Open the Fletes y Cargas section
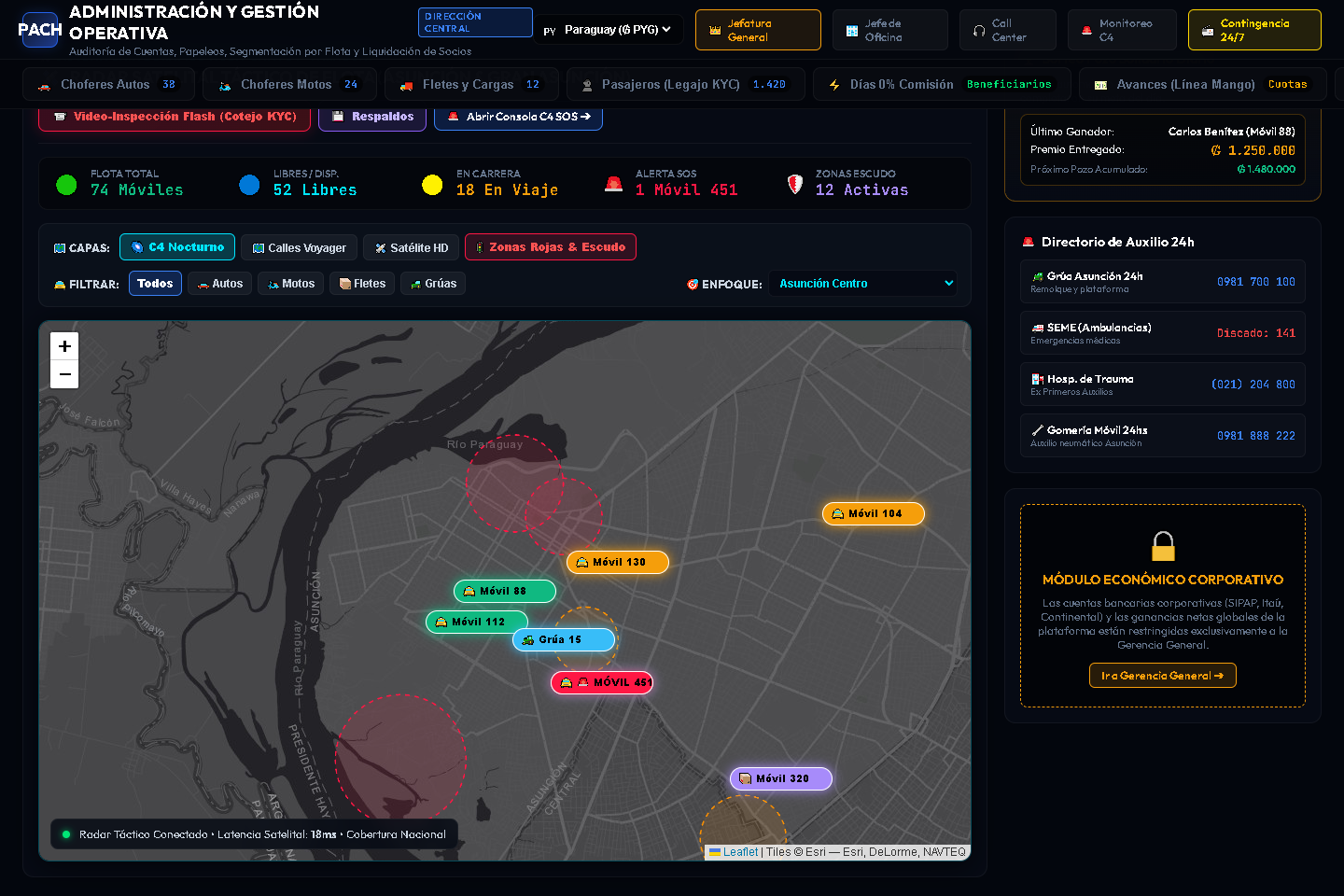 coord(471,84)
